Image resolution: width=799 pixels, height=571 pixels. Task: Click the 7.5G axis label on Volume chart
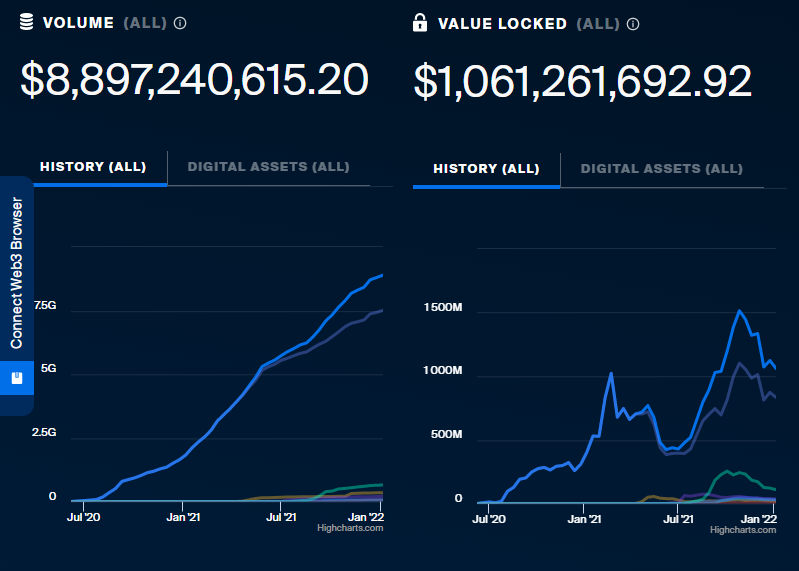(x=45, y=306)
